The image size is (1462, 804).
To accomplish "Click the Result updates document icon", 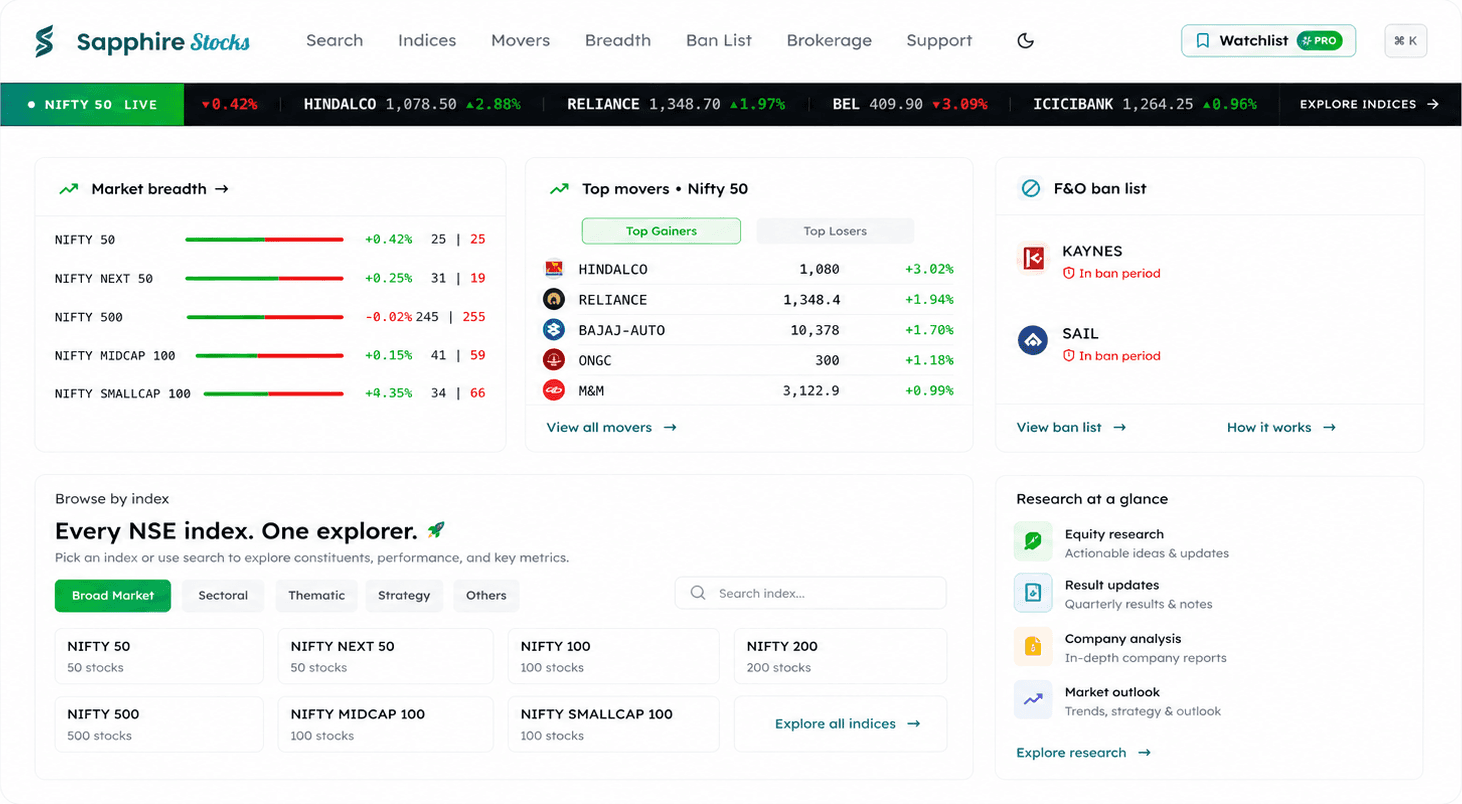I will pyautogui.click(x=1033, y=593).
